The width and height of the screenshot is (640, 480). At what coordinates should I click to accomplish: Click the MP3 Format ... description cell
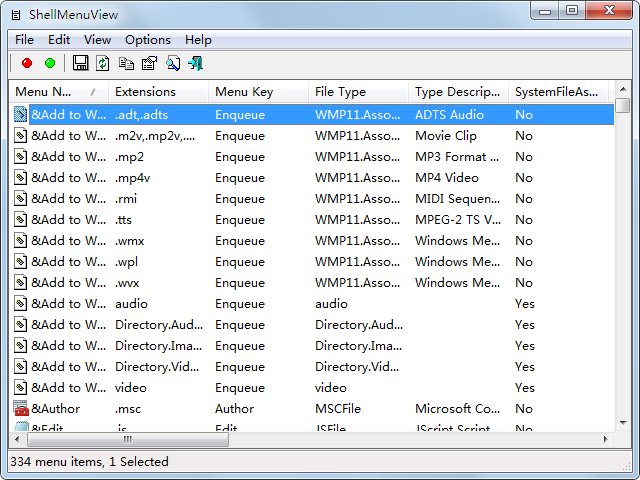(457, 157)
